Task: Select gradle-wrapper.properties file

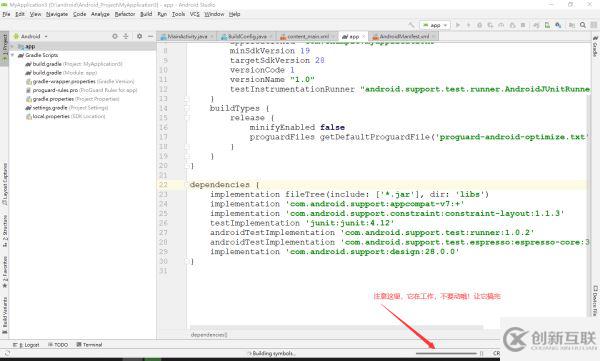Action: [80, 82]
